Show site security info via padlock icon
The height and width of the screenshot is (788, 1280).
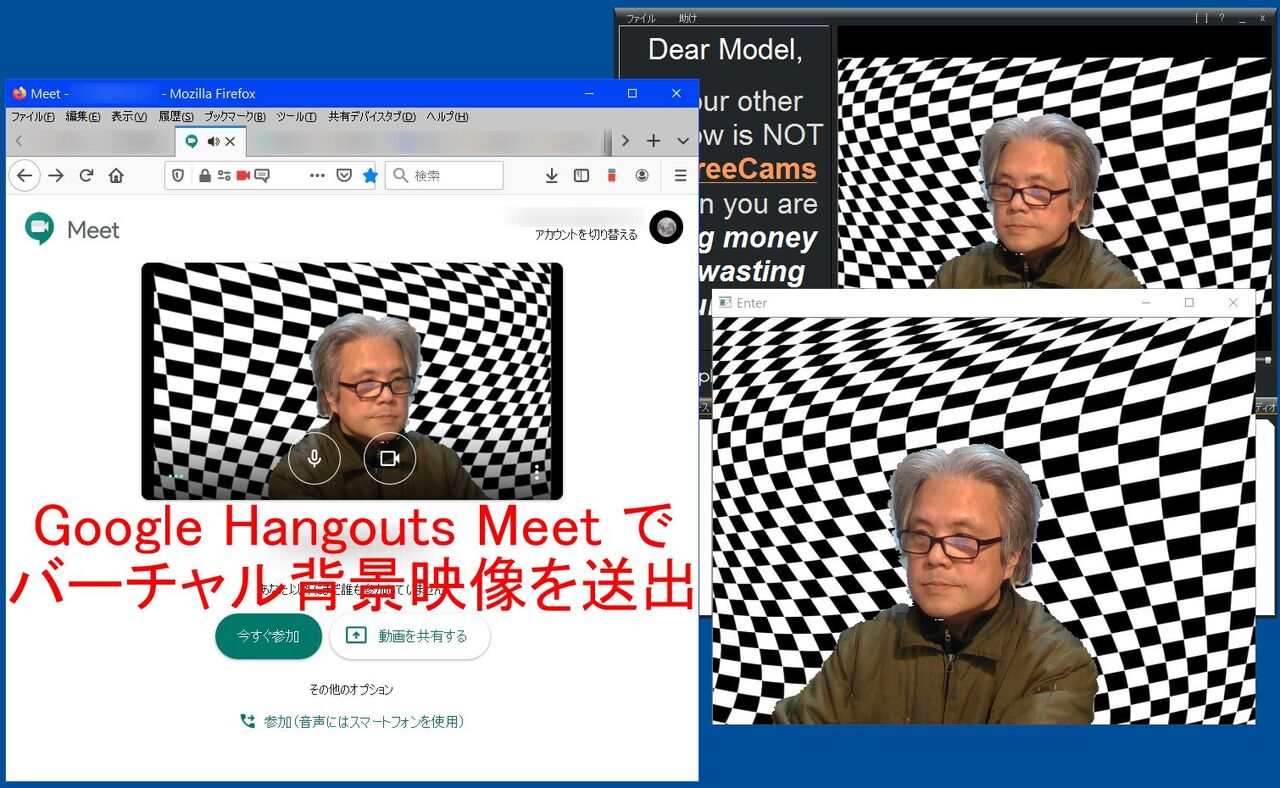pos(205,175)
